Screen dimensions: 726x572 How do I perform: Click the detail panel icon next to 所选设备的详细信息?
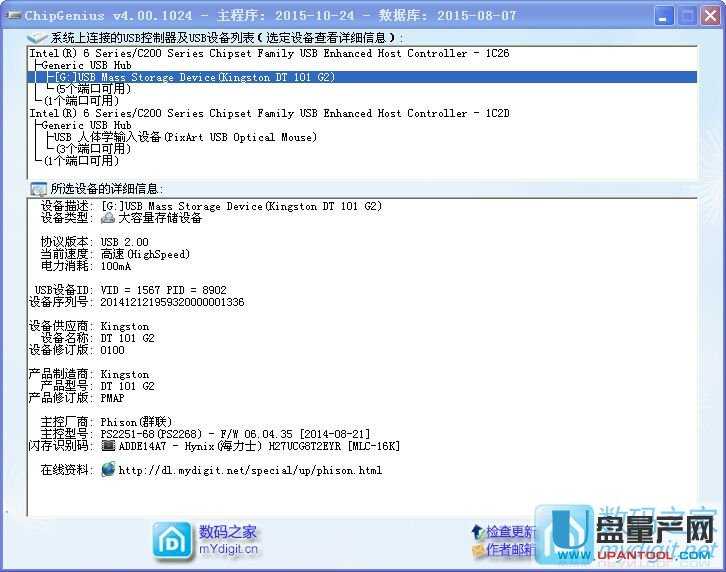[38, 188]
